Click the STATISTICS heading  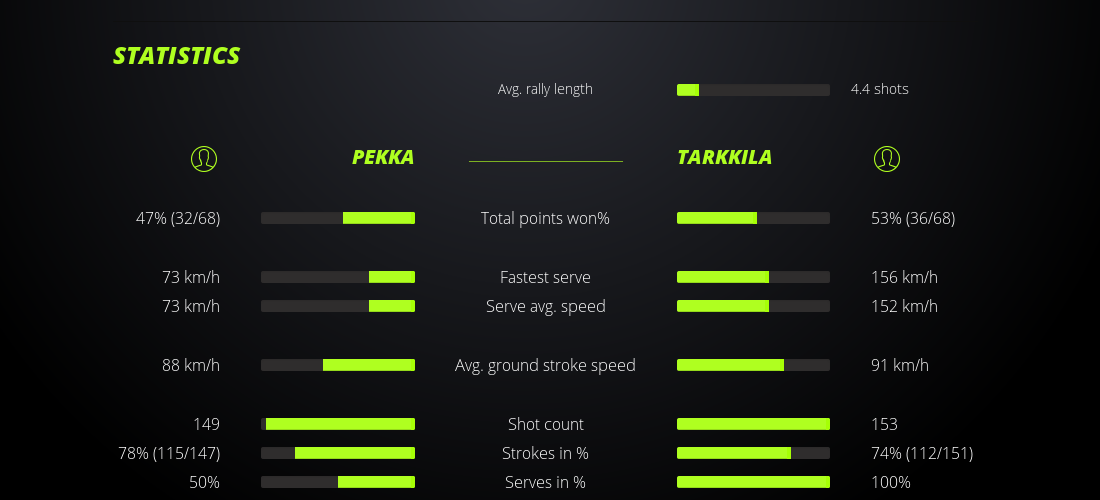pos(177,56)
